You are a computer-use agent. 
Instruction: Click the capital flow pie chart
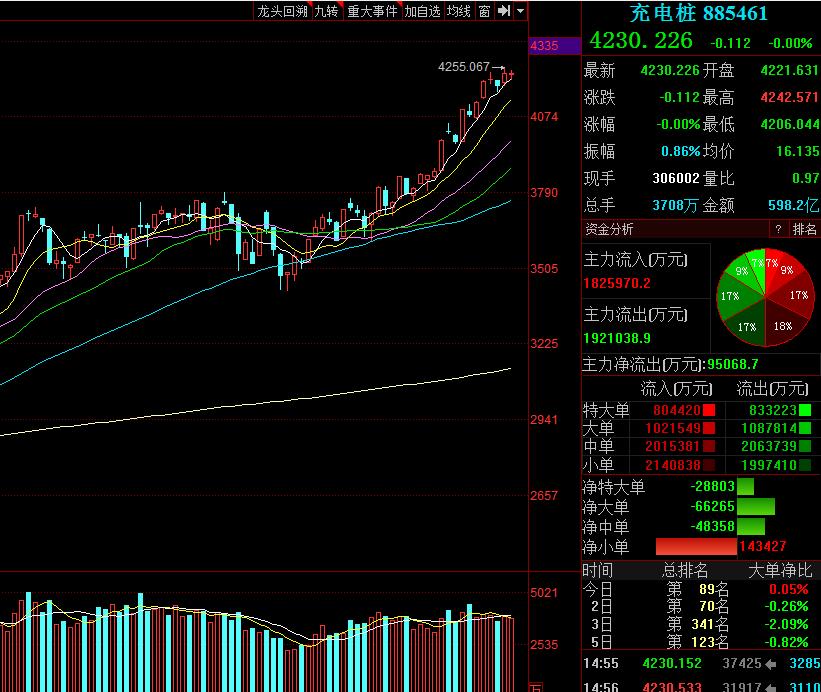(765, 297)
